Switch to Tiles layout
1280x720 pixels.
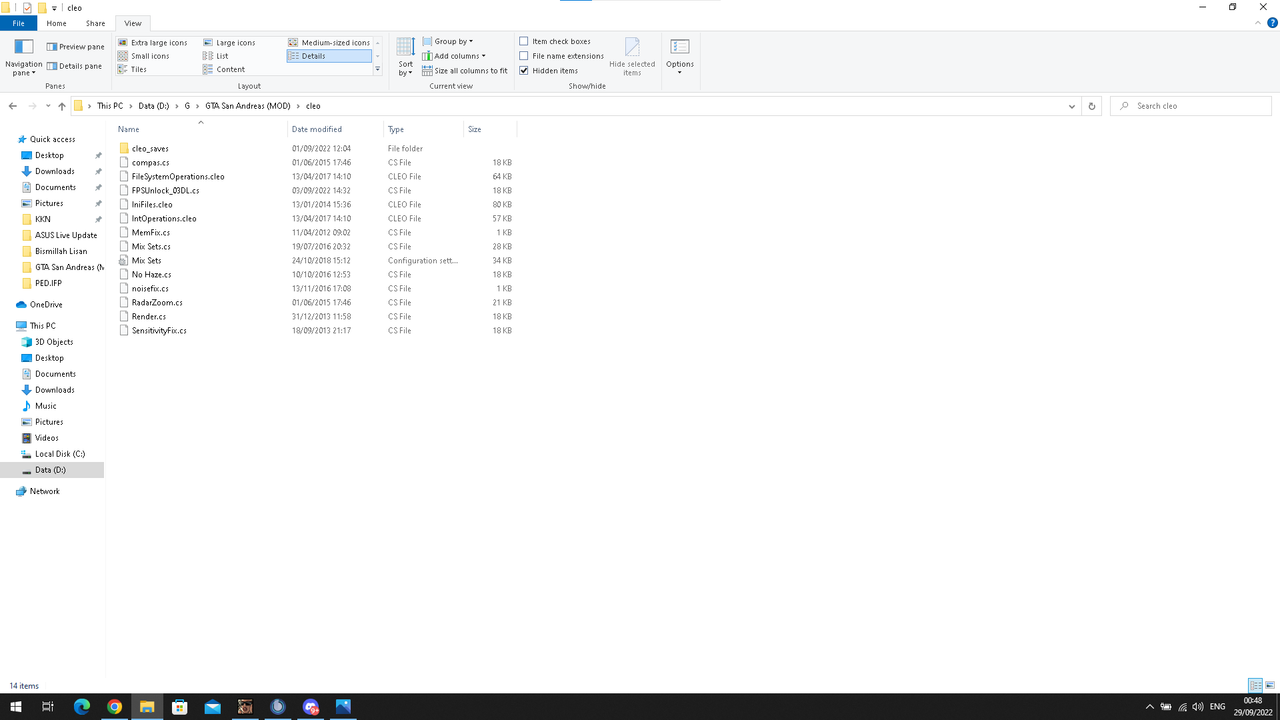(x=131, y=69)
